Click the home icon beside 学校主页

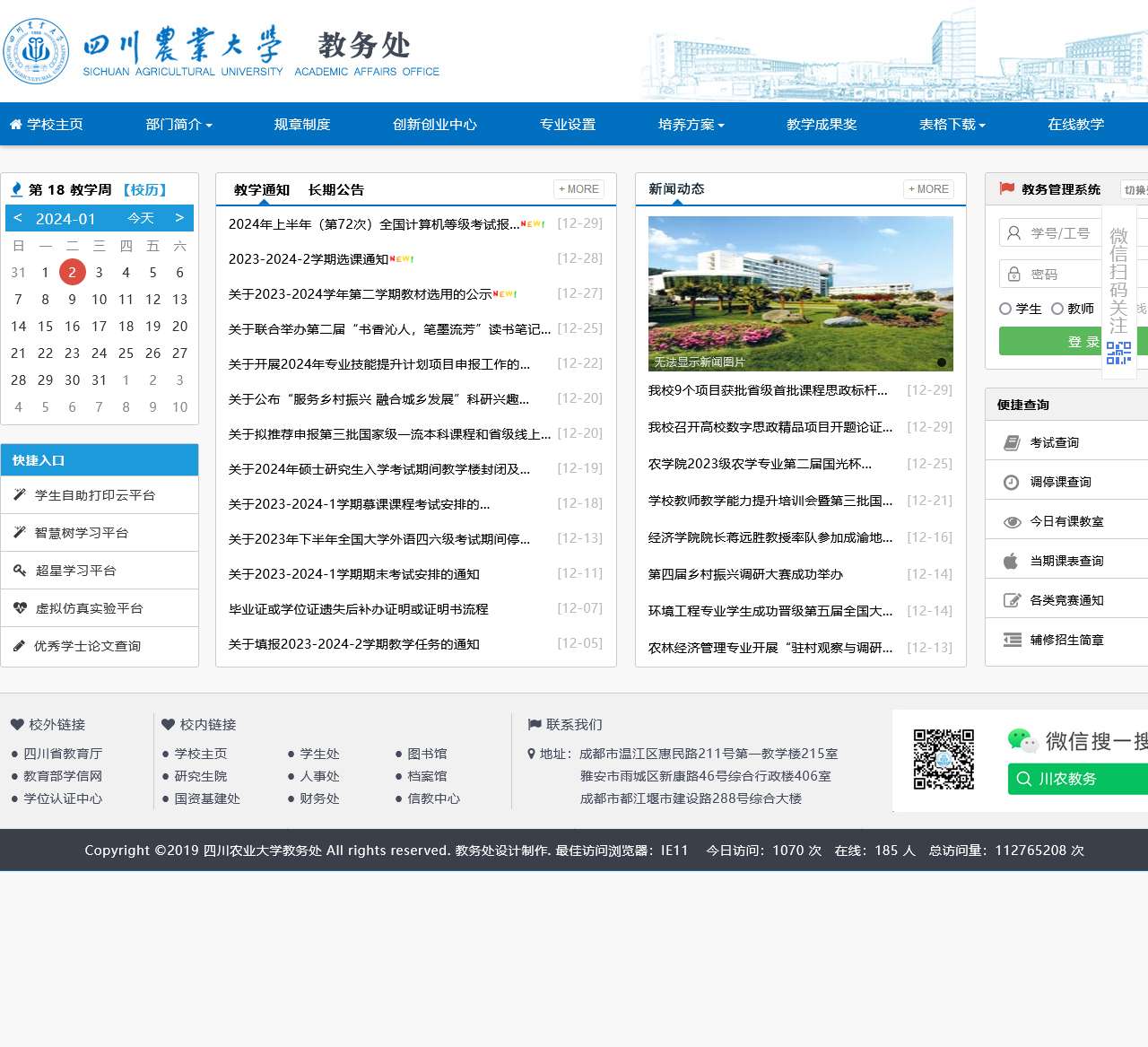point(15,125)
